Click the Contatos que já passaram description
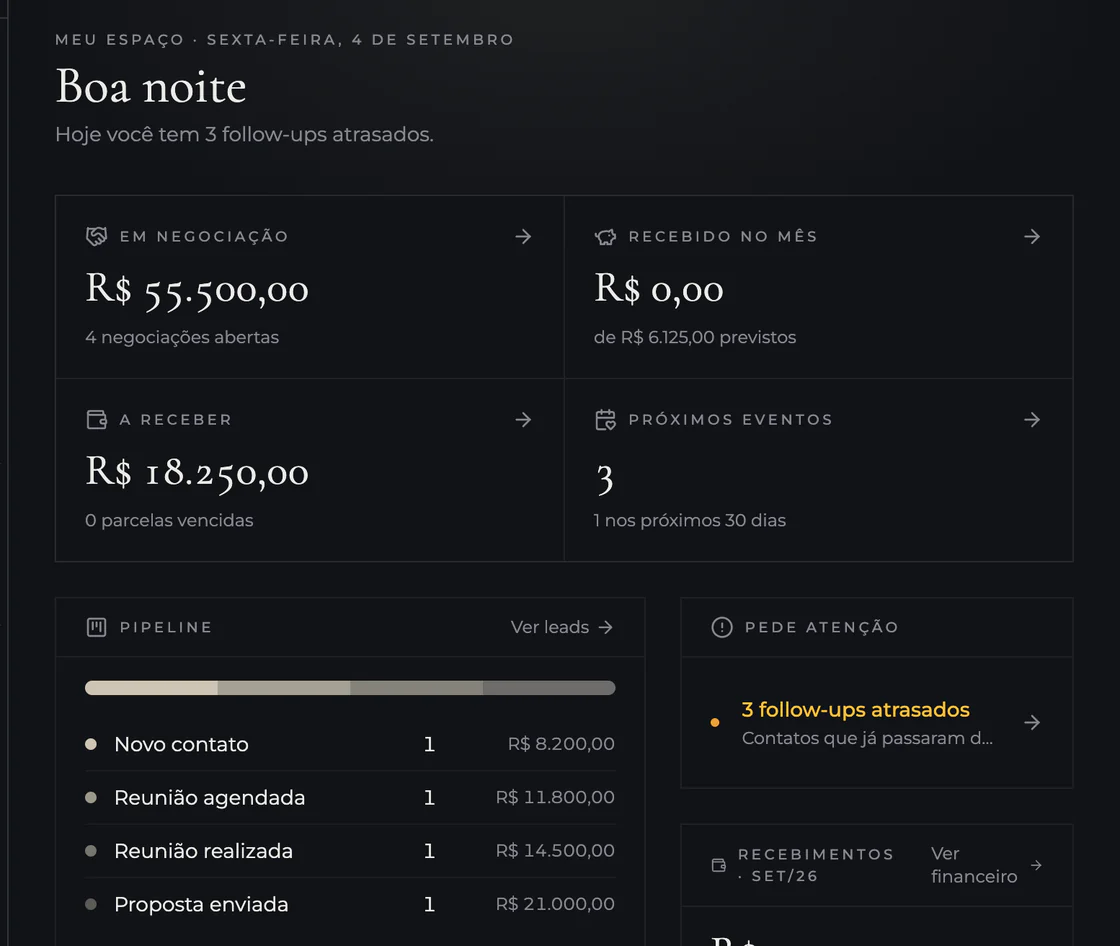The image size is (1120, 946). [x=867, y=738]
